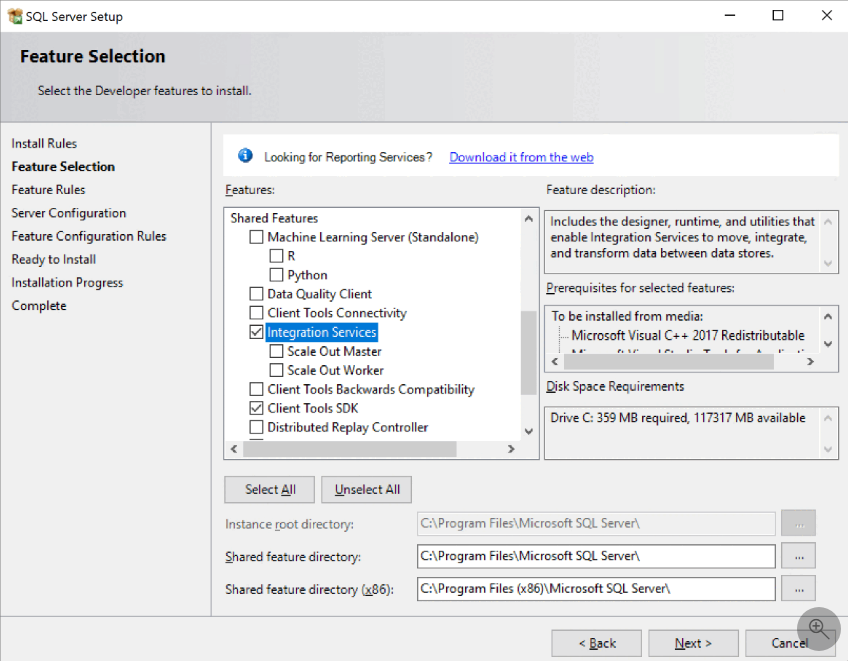The height and width of the screenshot is (661, 848).
Task: Click the Prerequisites horizontal scrollbar thumb
Action: pyautogui.click(x=668, y=361)
